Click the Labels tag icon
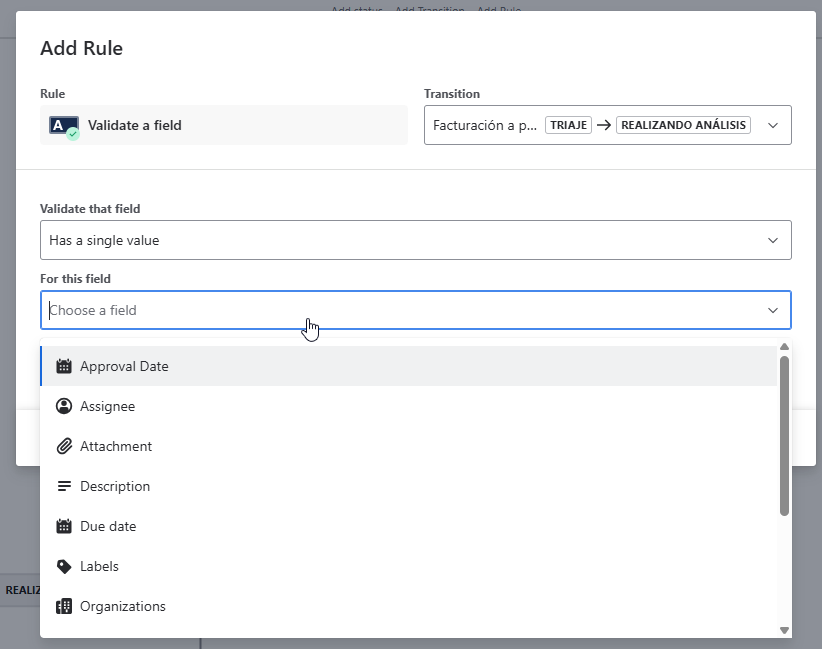 point(64,566)
